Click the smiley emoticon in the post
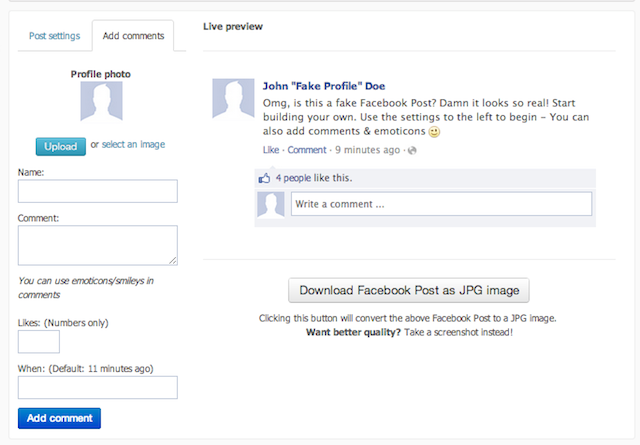Viewport: 640px width, 445px height. click(434, 131)
